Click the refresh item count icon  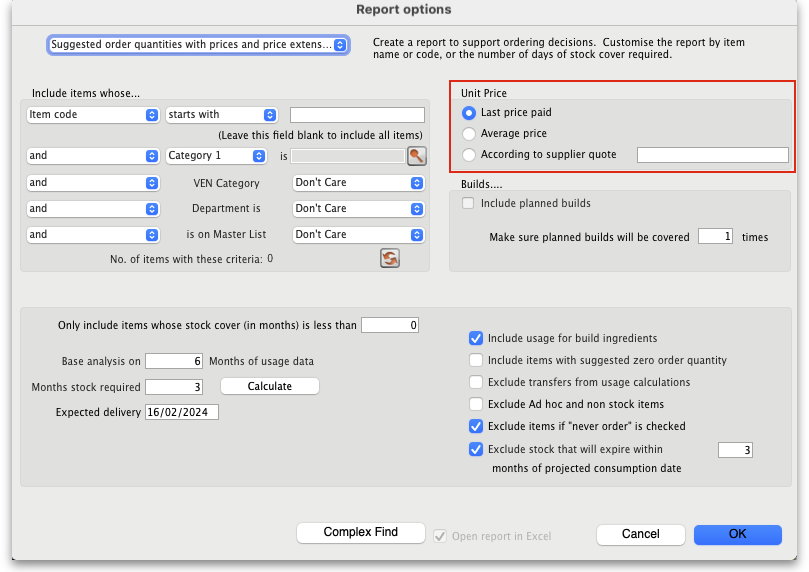[390, 259]
